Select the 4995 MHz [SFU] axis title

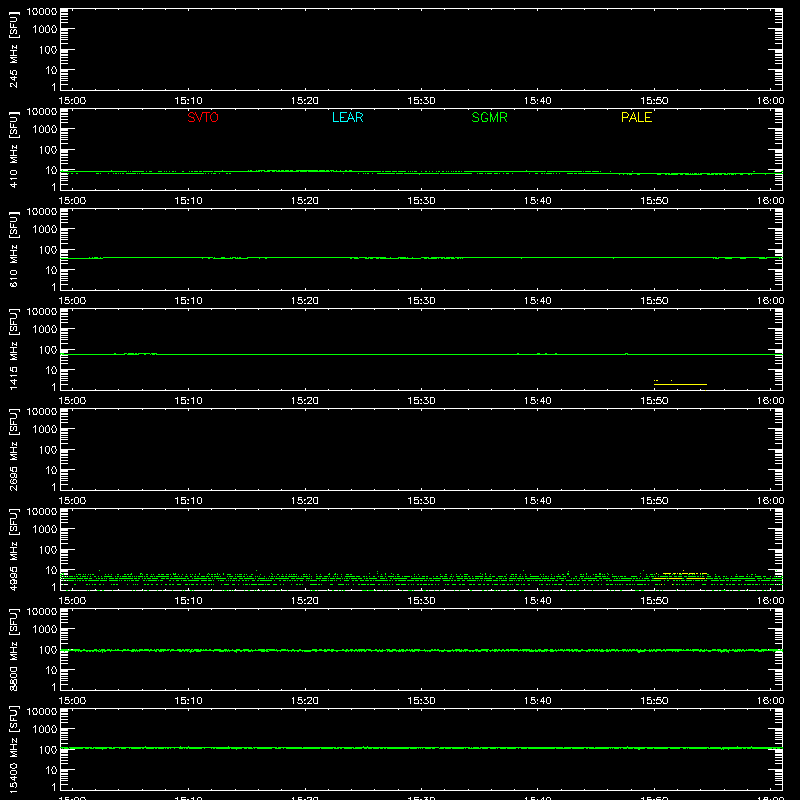(x=13, y=549)
